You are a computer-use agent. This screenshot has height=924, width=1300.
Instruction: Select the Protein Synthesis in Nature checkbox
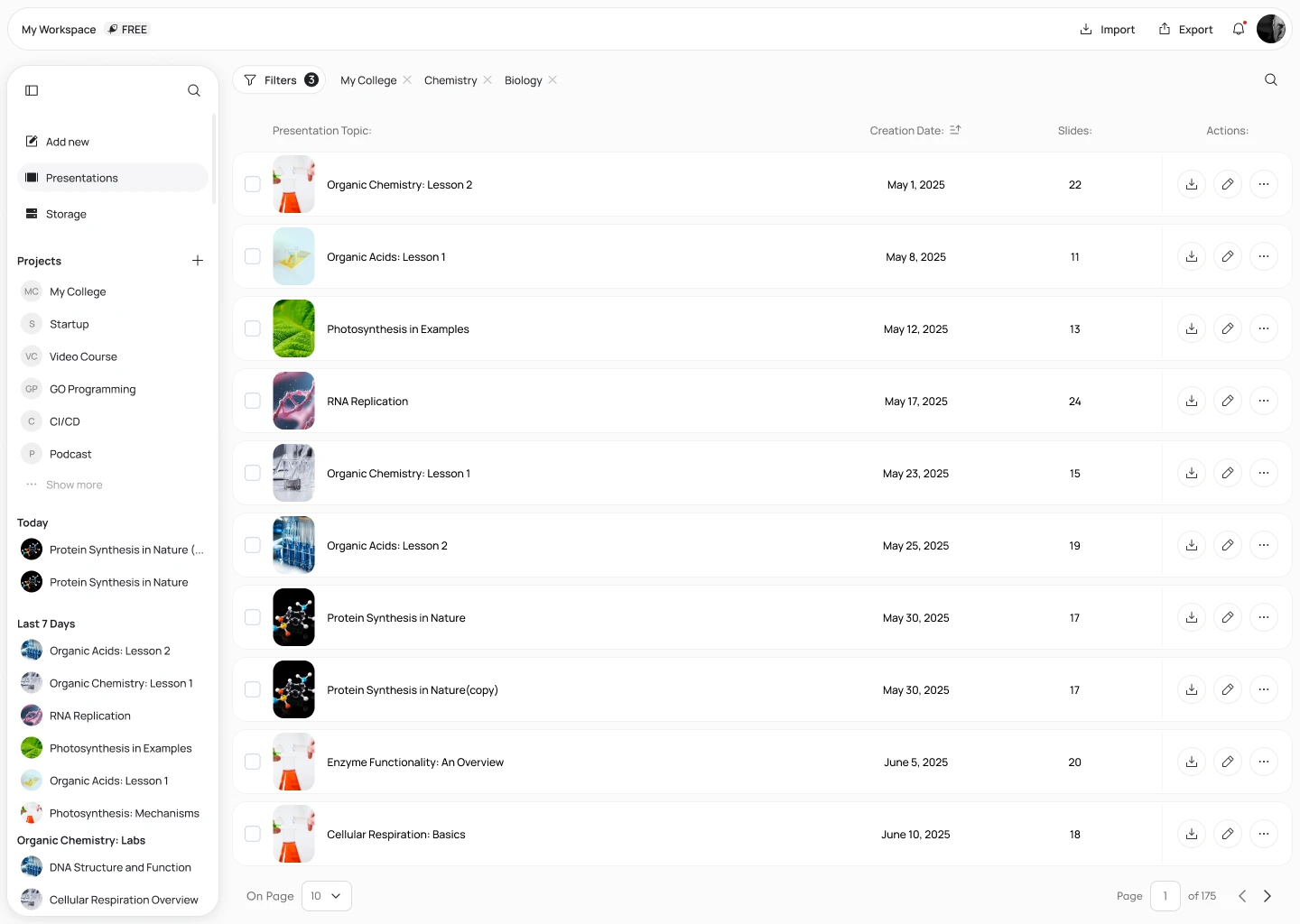tap(253, 617)
